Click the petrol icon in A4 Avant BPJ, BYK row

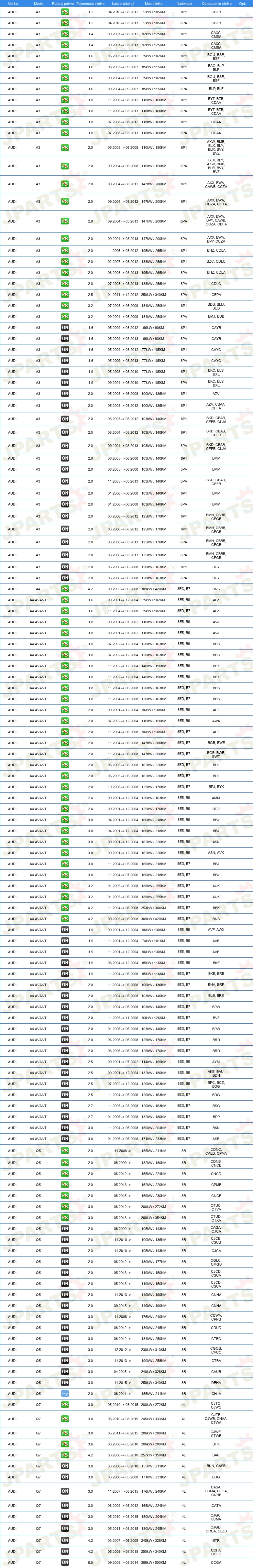pyautogui.click(x=64, y=787)
